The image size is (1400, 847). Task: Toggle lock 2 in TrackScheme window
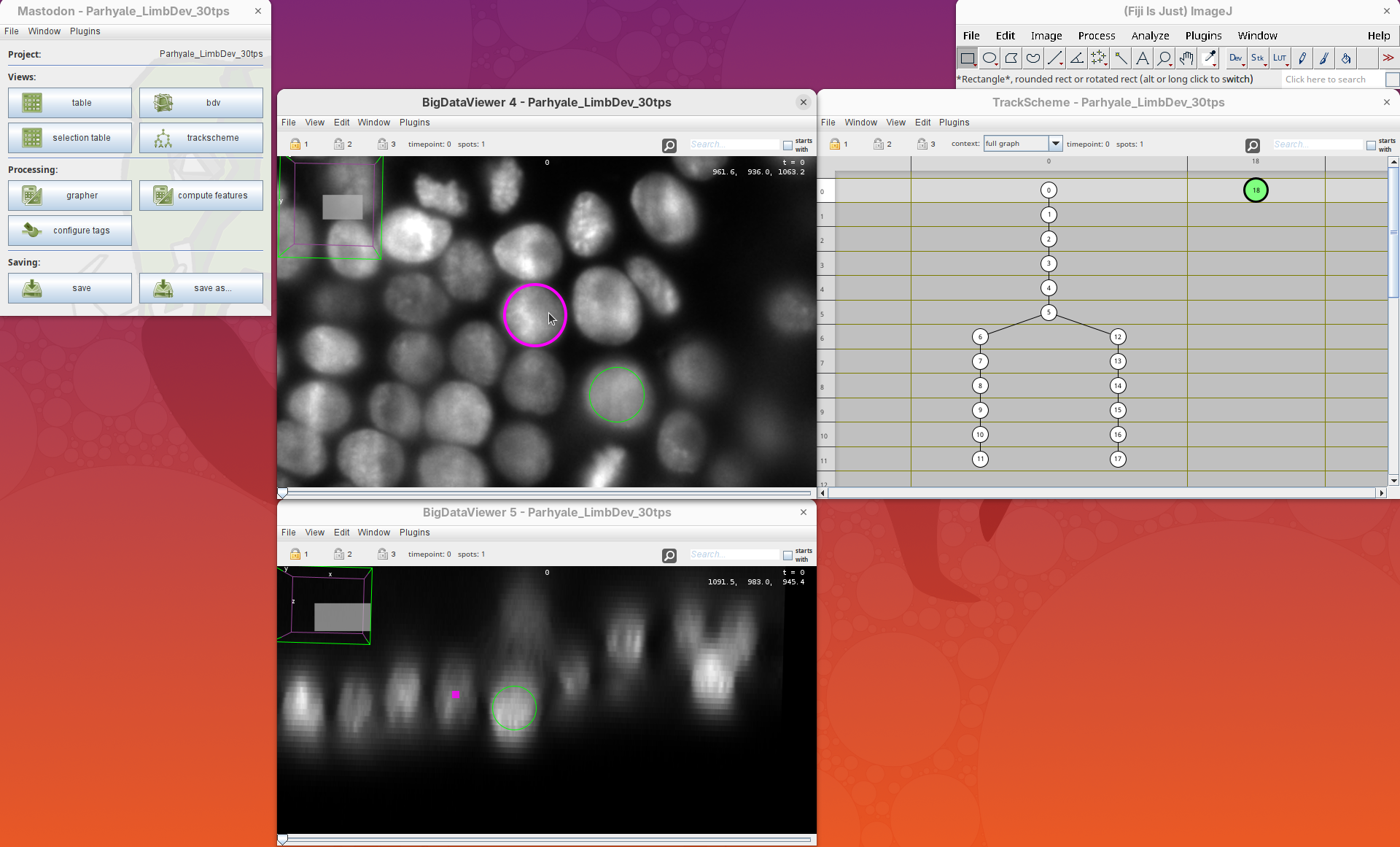879,144
